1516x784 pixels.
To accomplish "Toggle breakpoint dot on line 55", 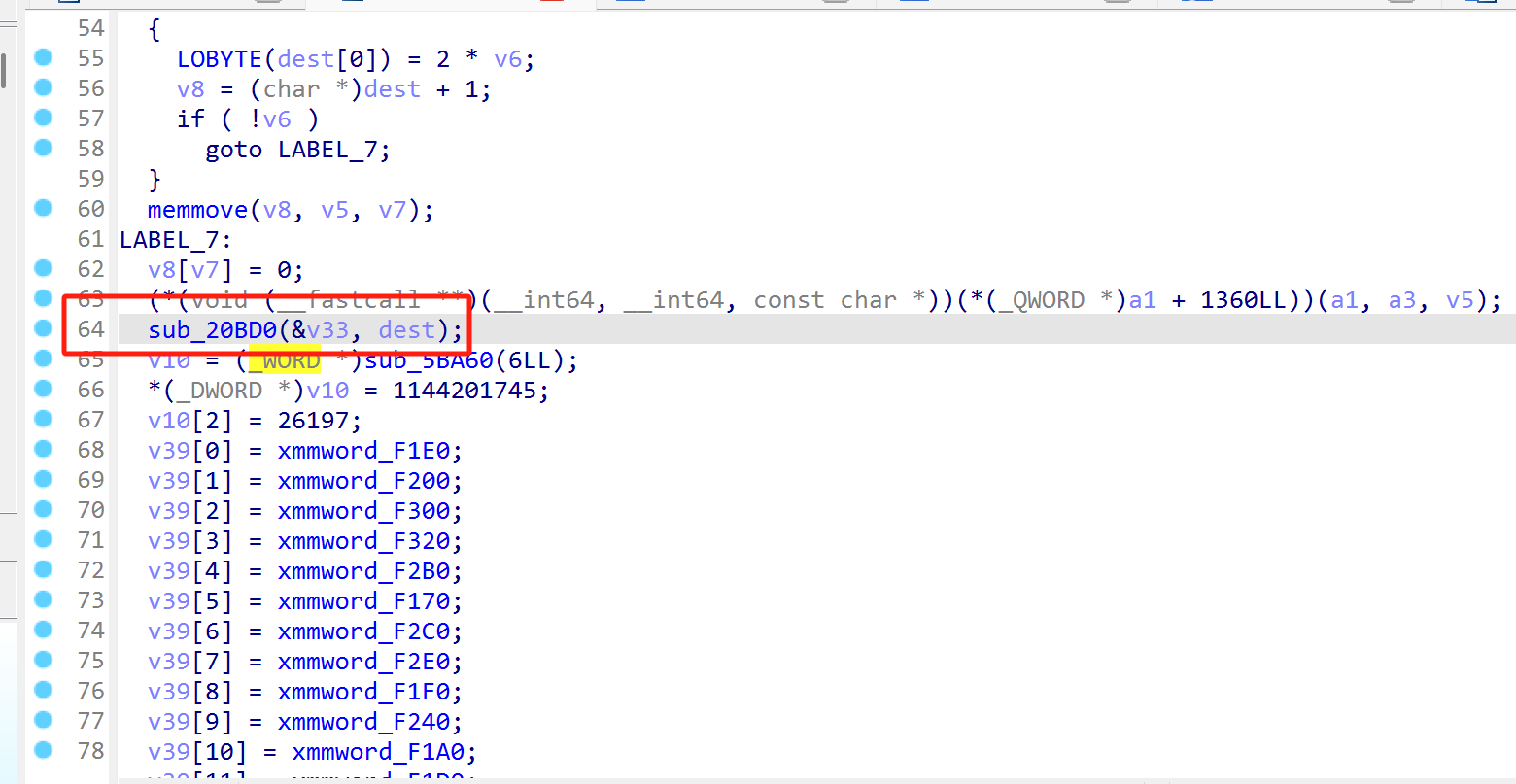I will coord(43,58).
